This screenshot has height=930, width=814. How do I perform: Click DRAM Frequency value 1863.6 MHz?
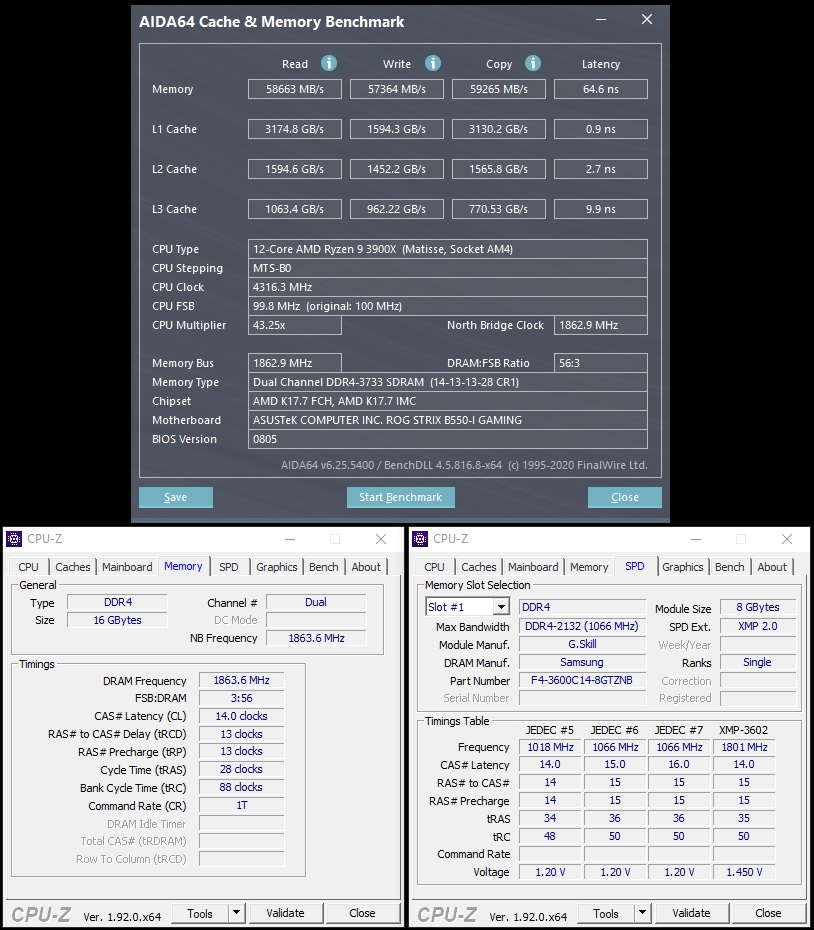coord(241,680)
